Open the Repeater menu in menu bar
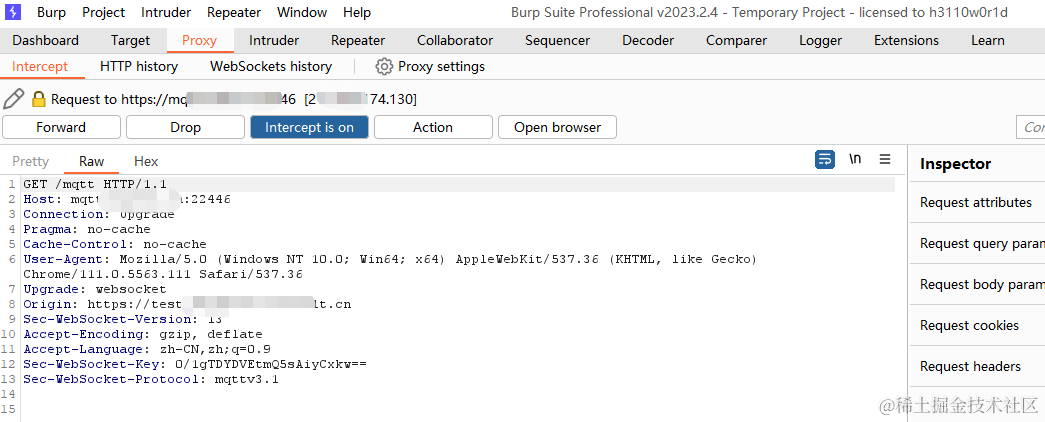The height and width of the screenshot is (422, 1045). pos(234,12)
